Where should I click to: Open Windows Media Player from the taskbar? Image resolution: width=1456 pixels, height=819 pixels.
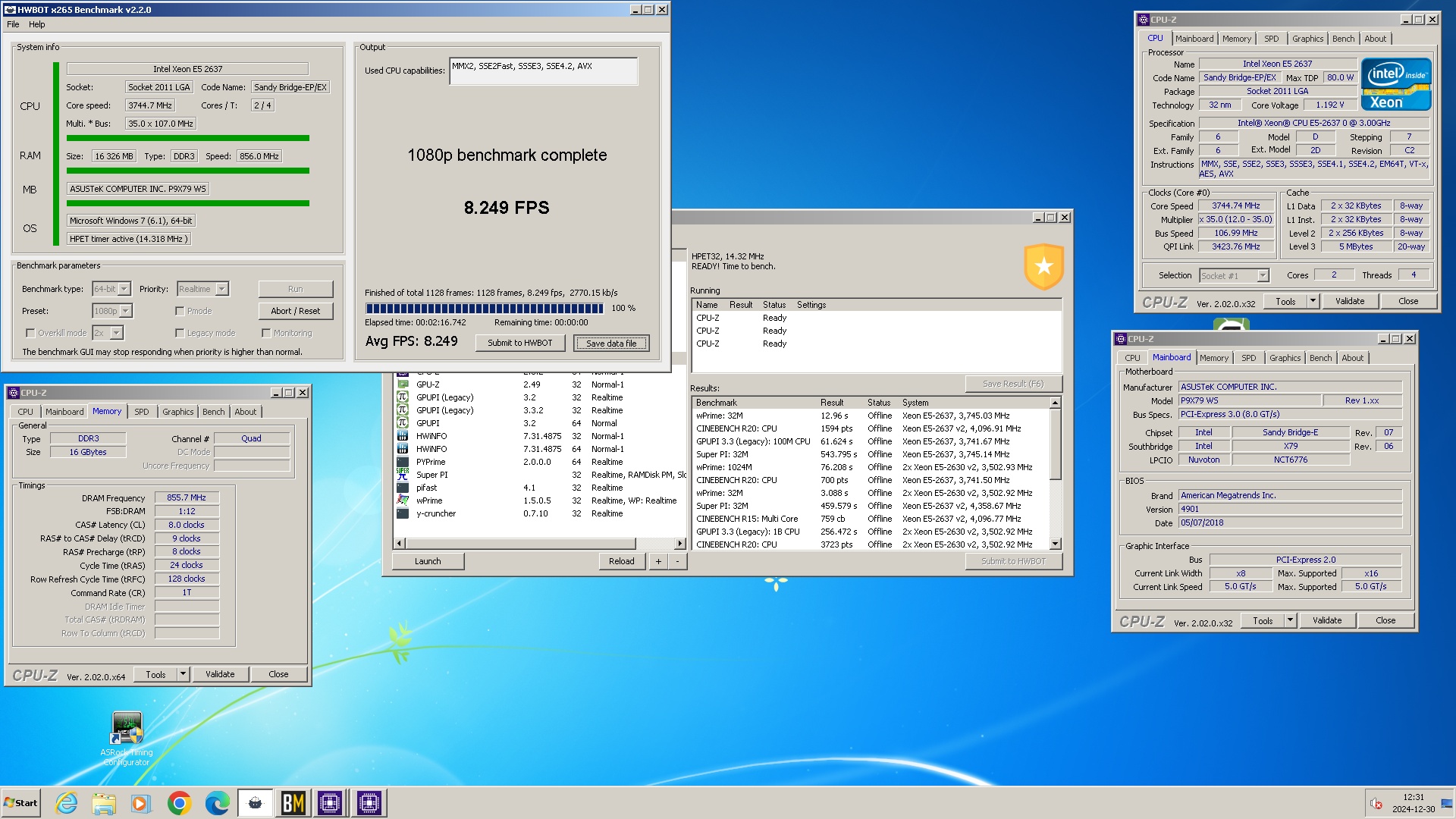(x=140, y=803)
